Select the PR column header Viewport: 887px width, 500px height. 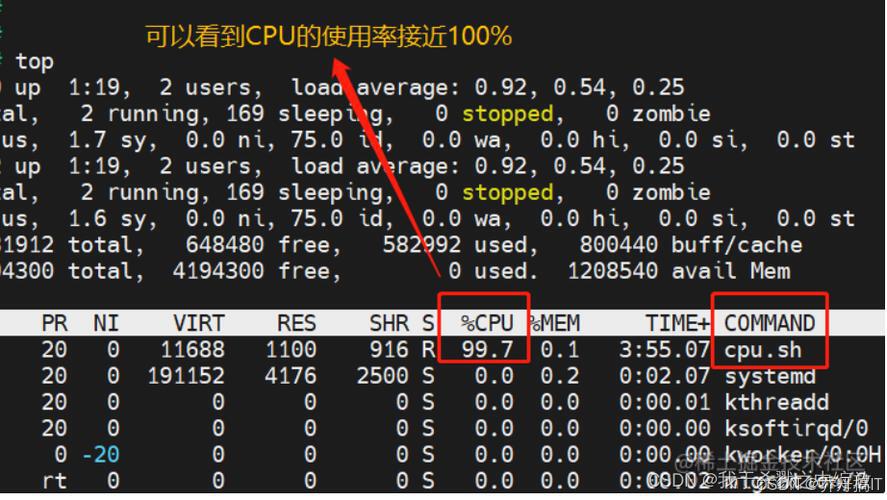pyautogui.click(x=54, y=323)
